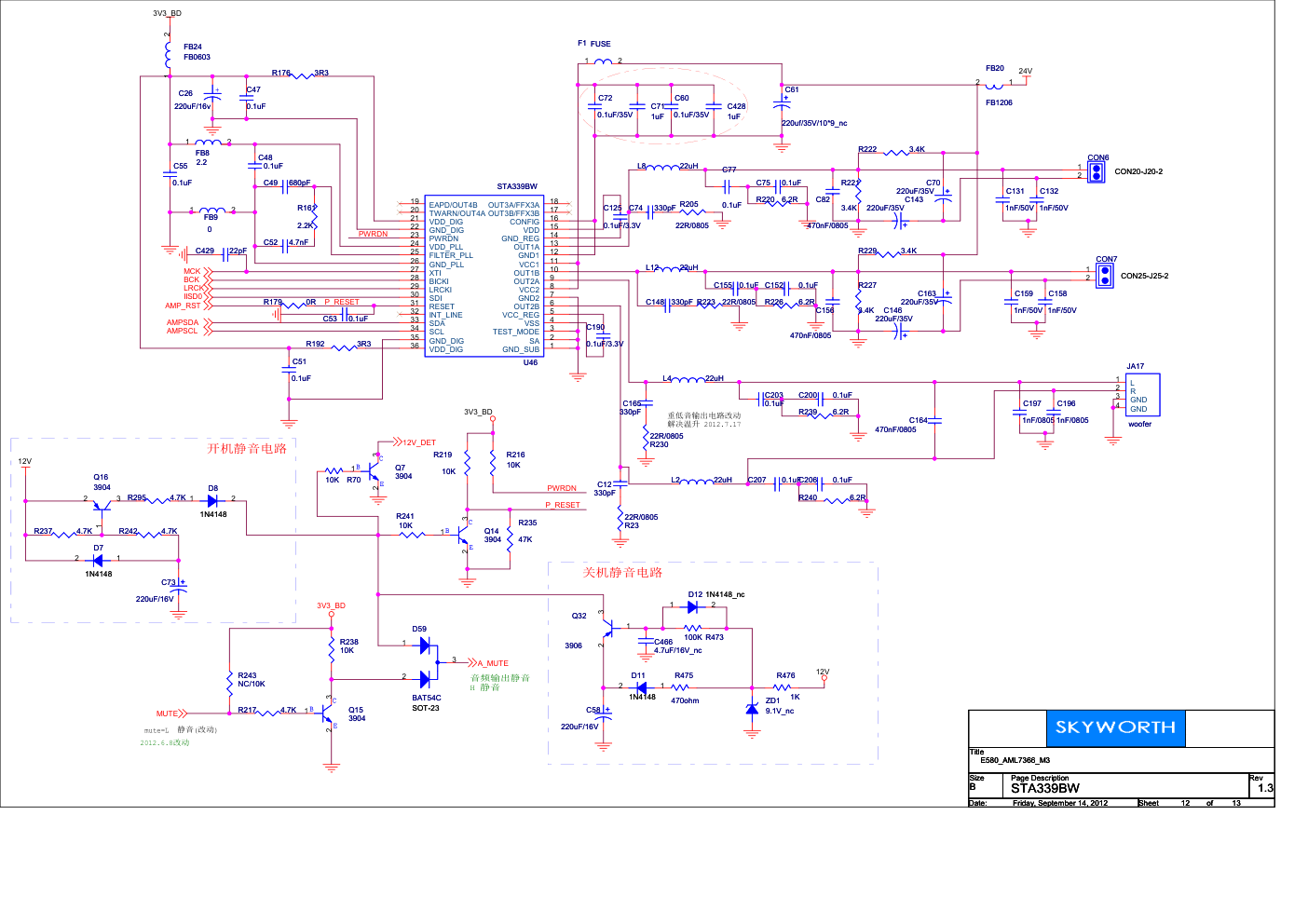Click the STA339BW amplifier chip U46
Viewport: 1308px width, 924px height.
[484, 276]
